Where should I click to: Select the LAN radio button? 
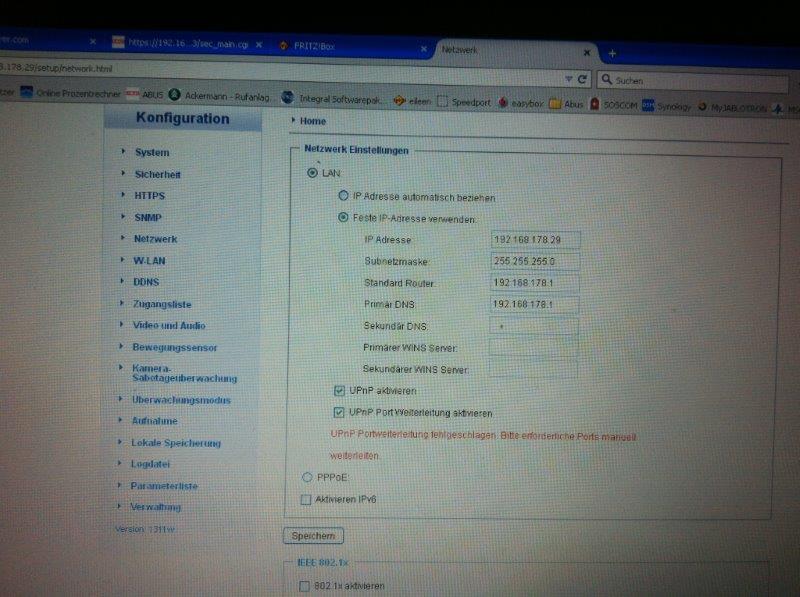coord(311,172)
